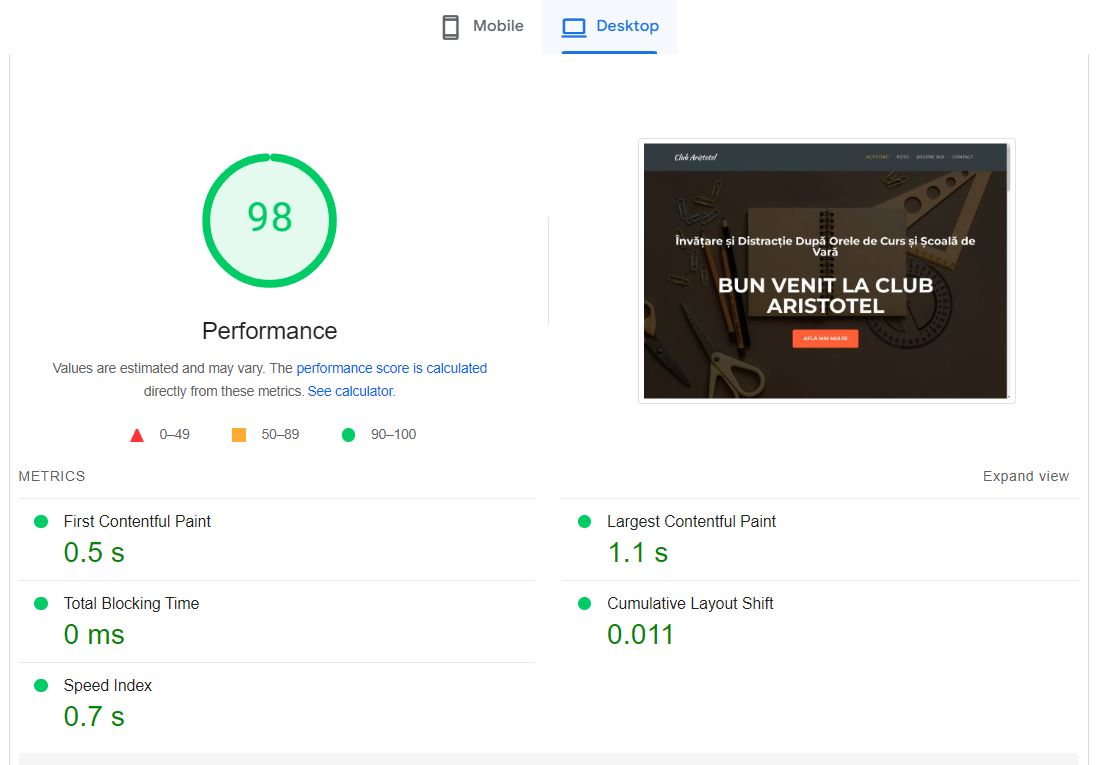Click the 98 performance score gauge
The image size is (1097, 765).
269,220
